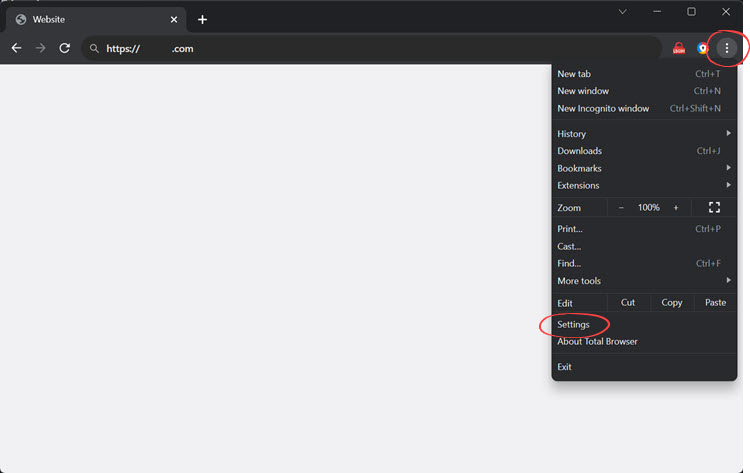This screenshot has height=473, width=750.
Task: Open the tab search chevron
Action: pos(622,11)
